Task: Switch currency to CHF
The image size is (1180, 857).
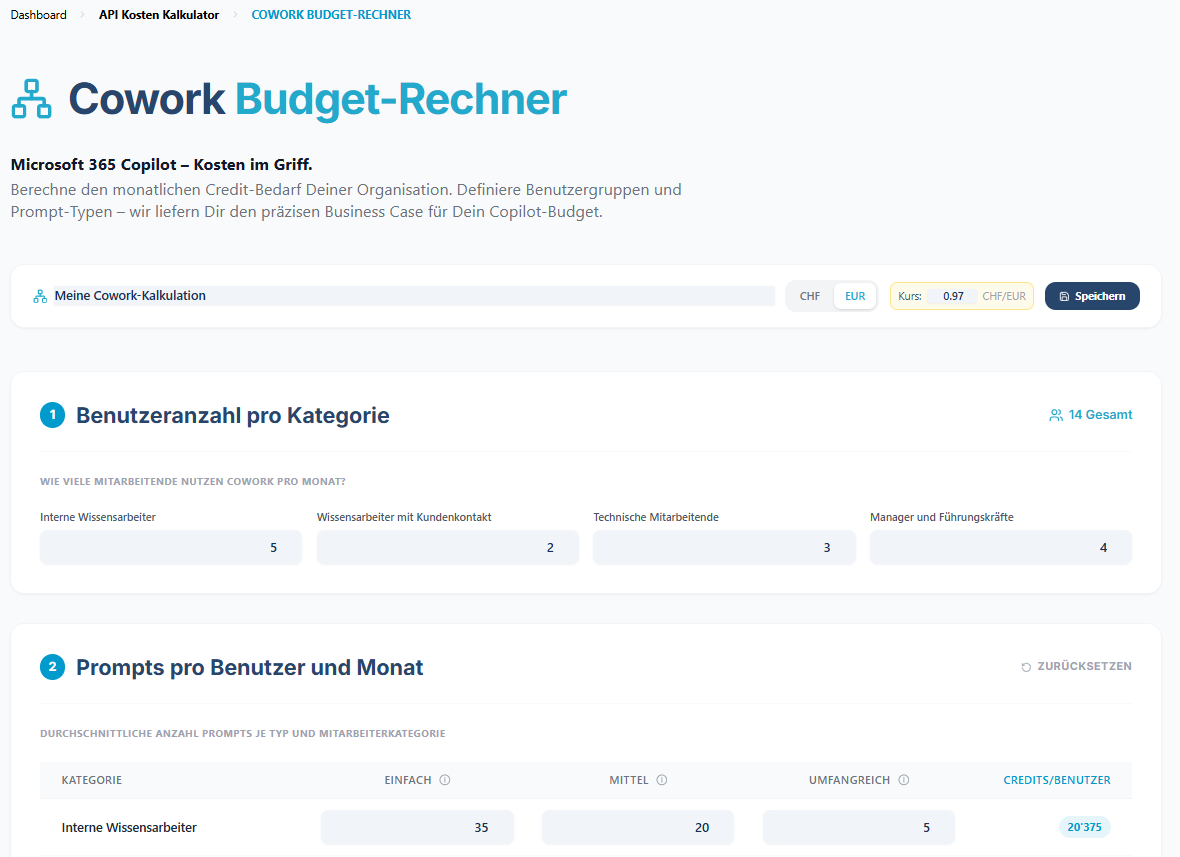Action: (810, 296)
